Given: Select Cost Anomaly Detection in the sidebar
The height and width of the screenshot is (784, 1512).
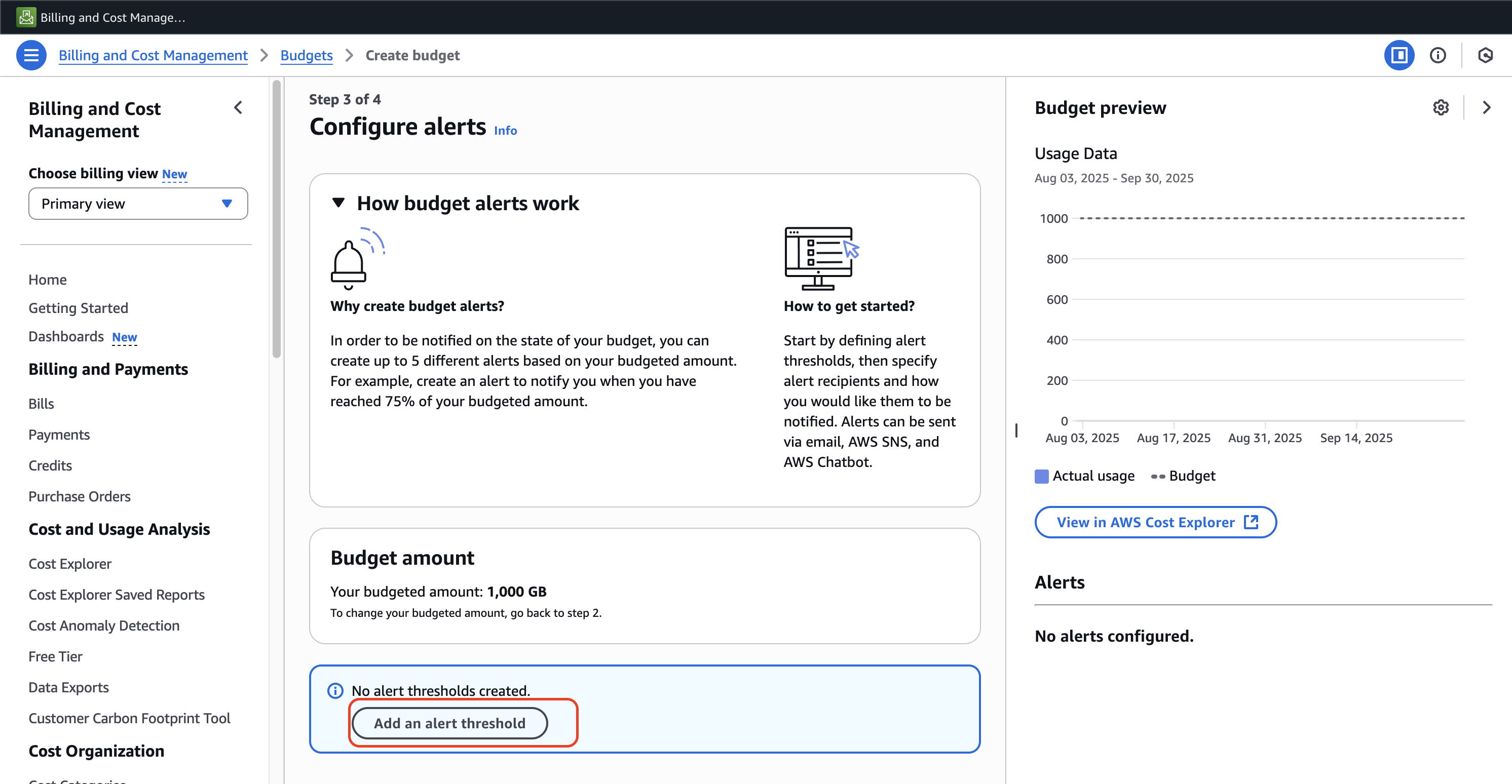Looking at the screenshot, I should 104,625.
